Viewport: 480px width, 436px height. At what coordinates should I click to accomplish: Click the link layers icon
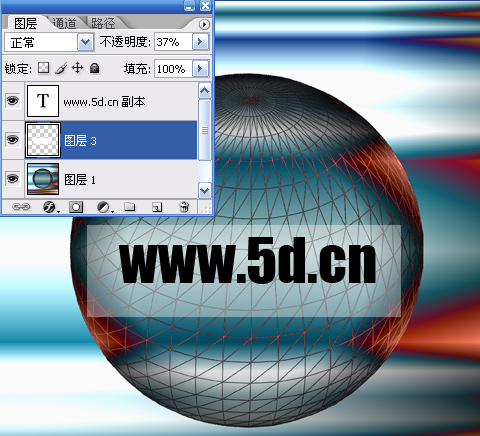pos(21,207)
